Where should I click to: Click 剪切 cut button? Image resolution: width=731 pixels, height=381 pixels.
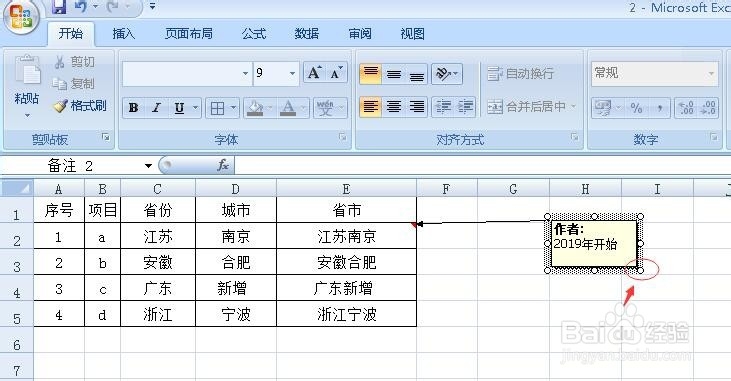(x=75, y=62)
